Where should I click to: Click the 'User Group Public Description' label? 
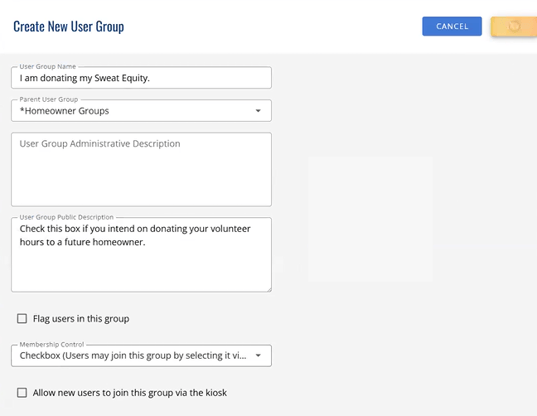pos(66,217)
